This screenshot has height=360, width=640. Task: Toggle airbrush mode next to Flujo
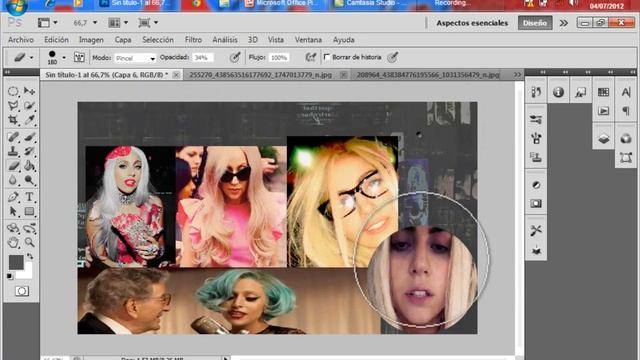click(x=311, y=57)
